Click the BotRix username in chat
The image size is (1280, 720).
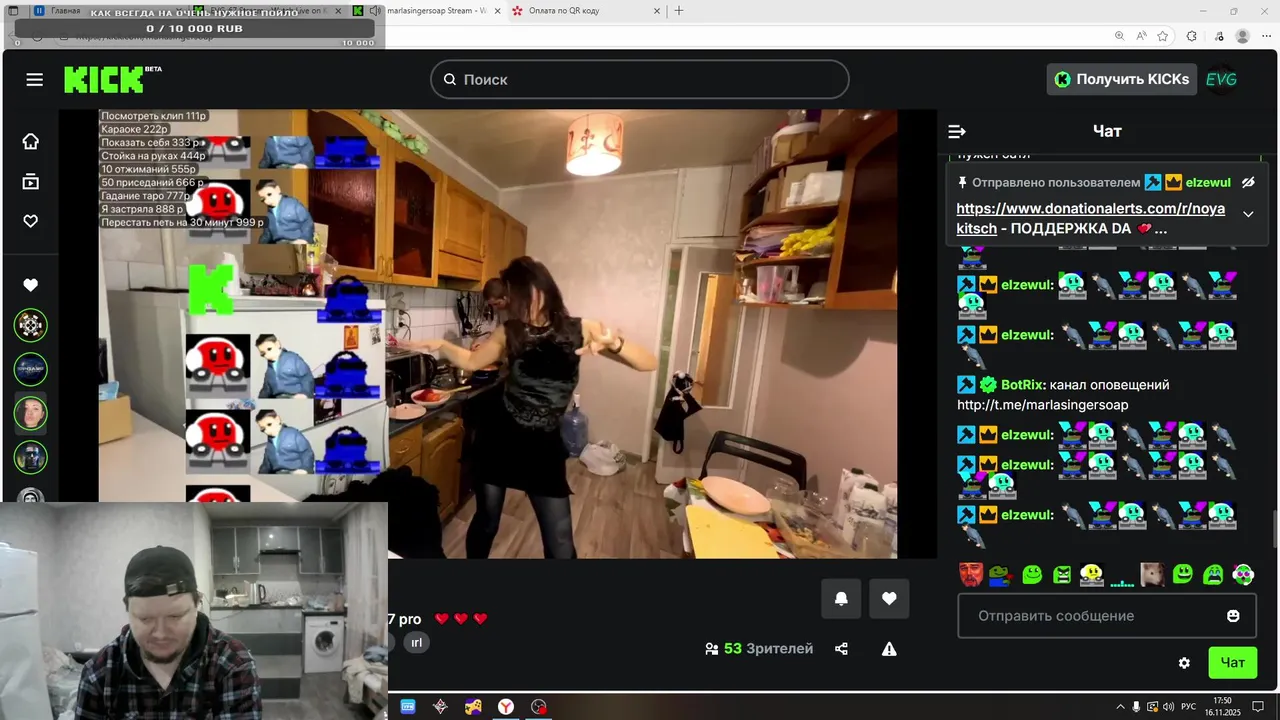(1022, 385)
